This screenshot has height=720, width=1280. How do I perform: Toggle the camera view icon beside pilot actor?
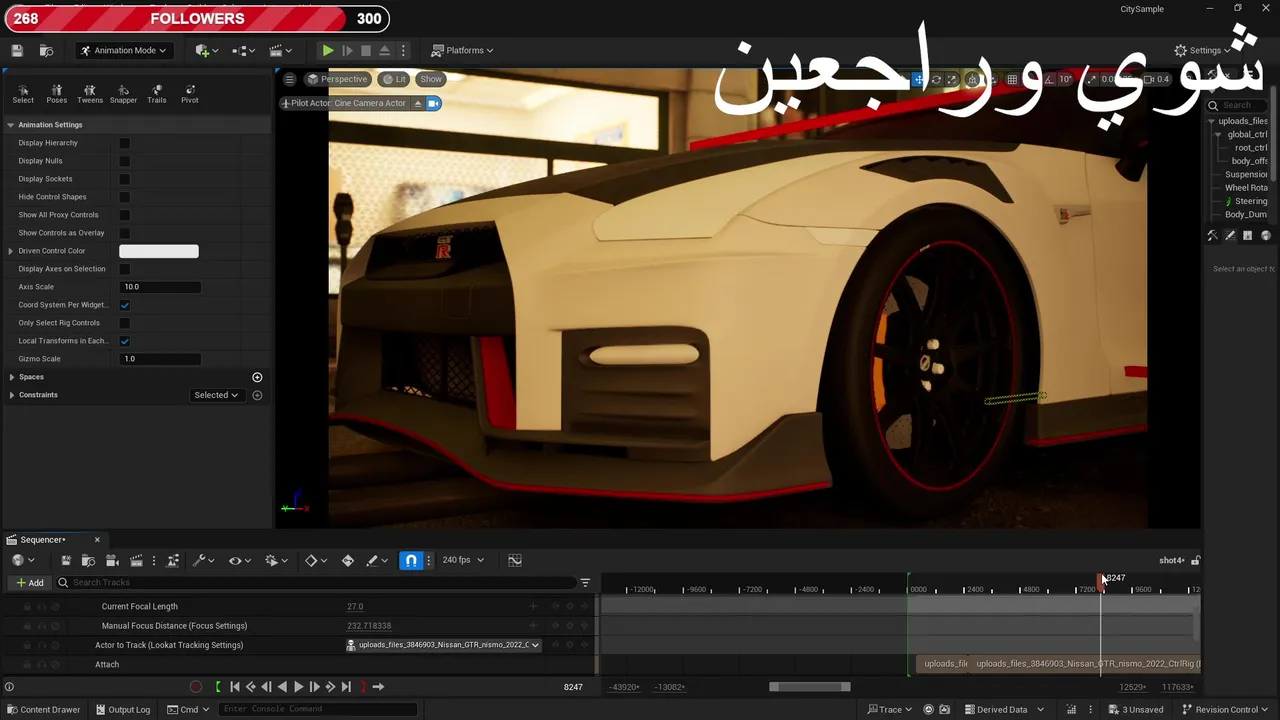(434, 103)
